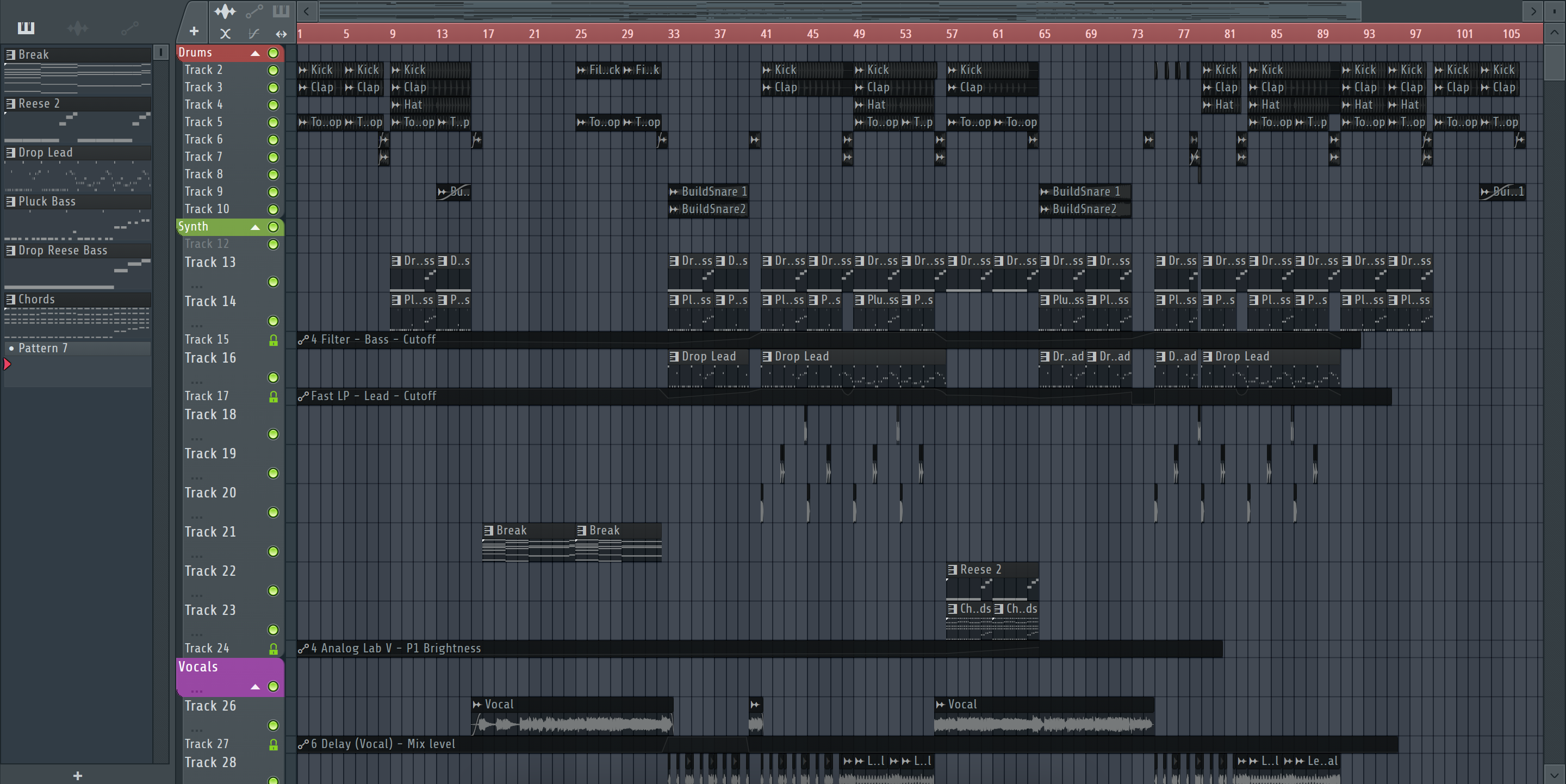Toggle automation clip focus in playlist header
The height and width of the screenshot is (784, 1566).
tap(254, 11)
